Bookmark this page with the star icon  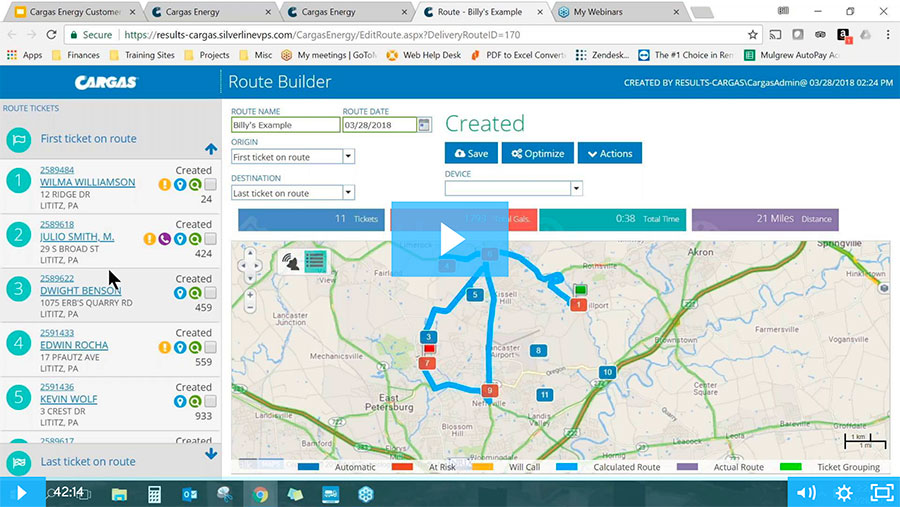pos(752,34)
